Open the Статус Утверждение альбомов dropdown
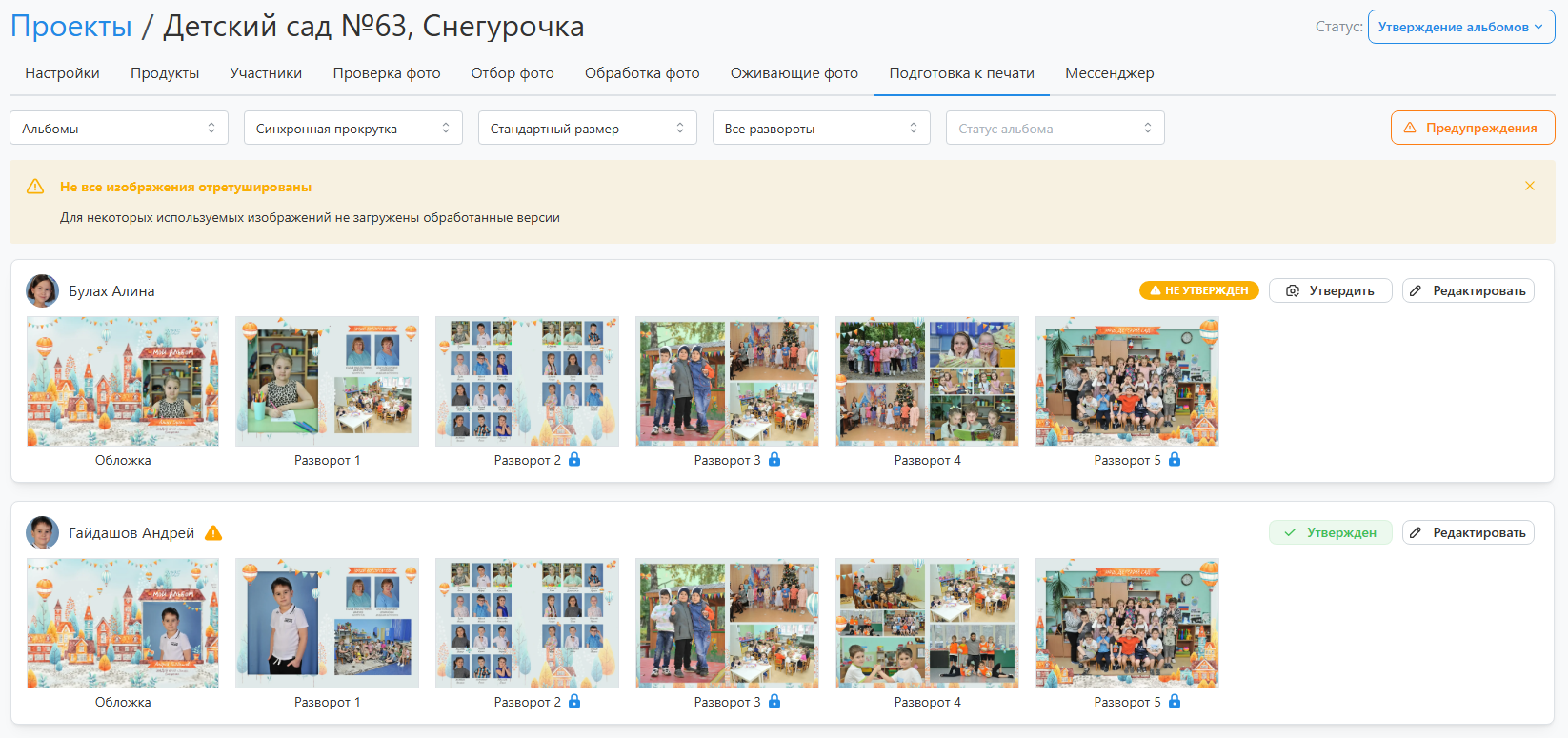The width and height of the screenshot is (1568, 738). click(1460, 27)
